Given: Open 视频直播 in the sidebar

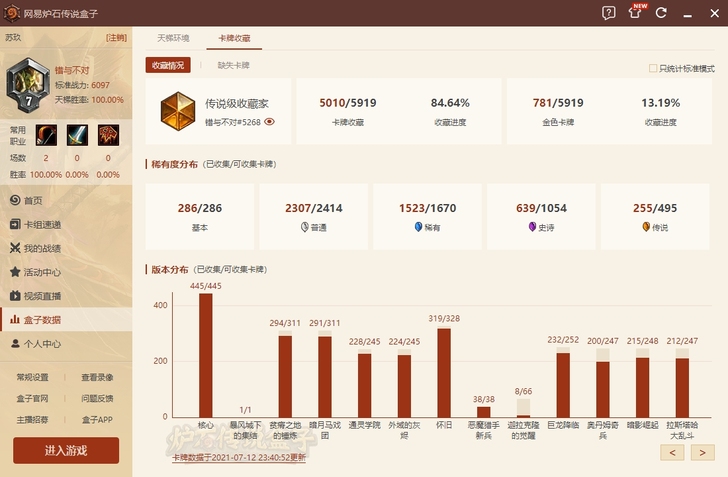Looking at the screenshot, I should (x=66, y=296).
